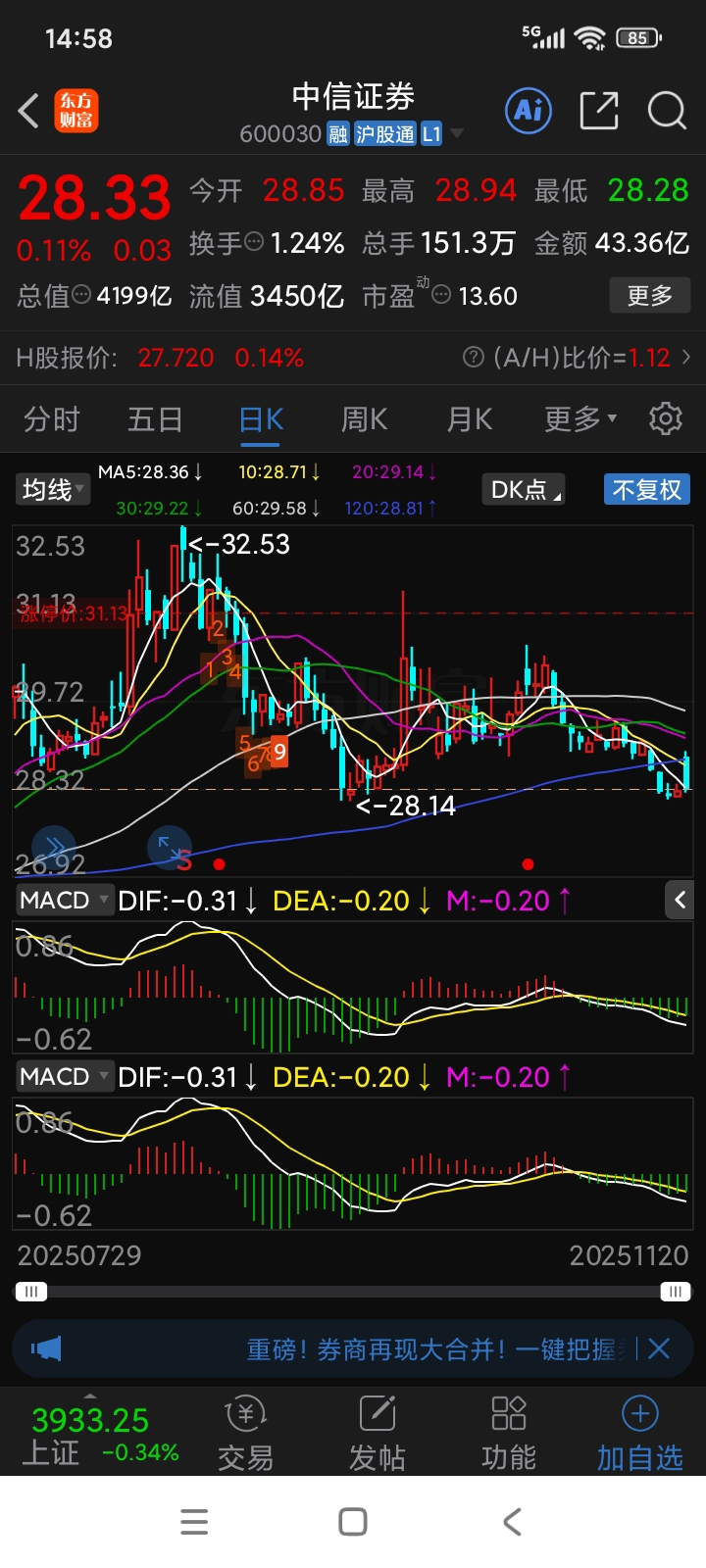Switch to 分时 tab
This screenshot has width=706, height=1568.
(x=51, y=419)
